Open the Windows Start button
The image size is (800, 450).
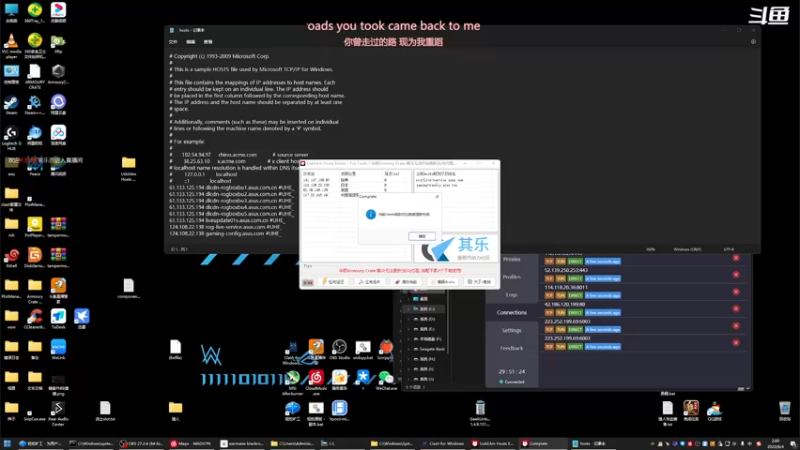(7, 443)
